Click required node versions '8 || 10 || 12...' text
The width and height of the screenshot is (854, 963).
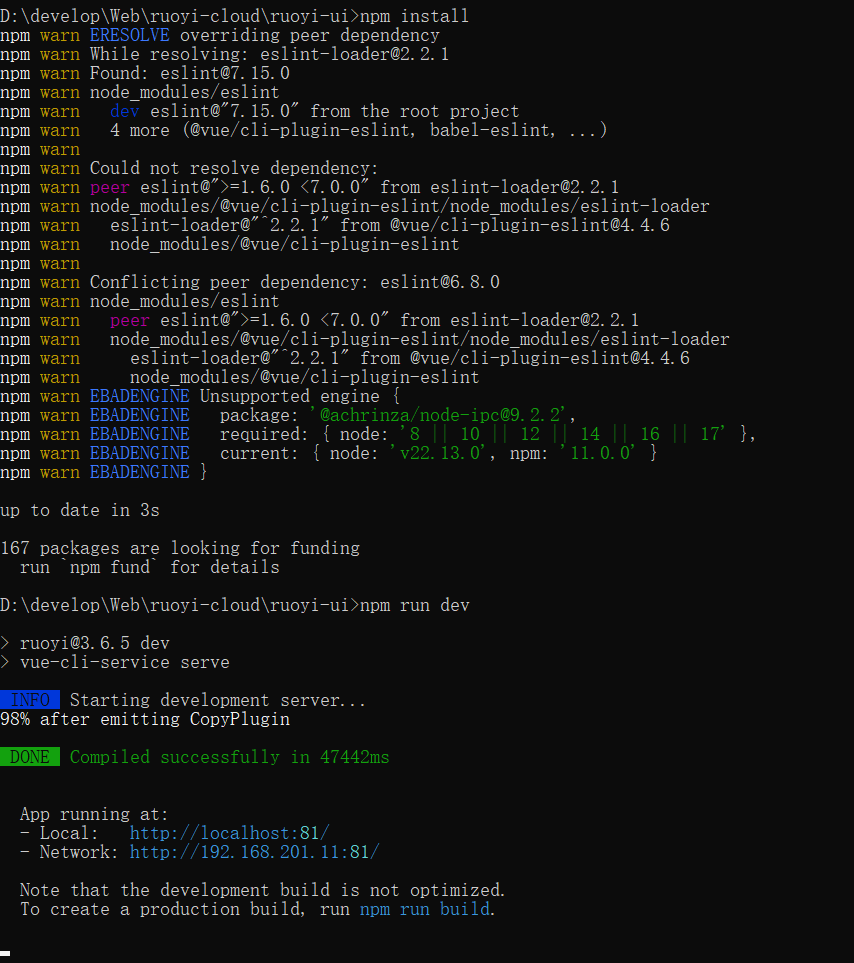562,434
